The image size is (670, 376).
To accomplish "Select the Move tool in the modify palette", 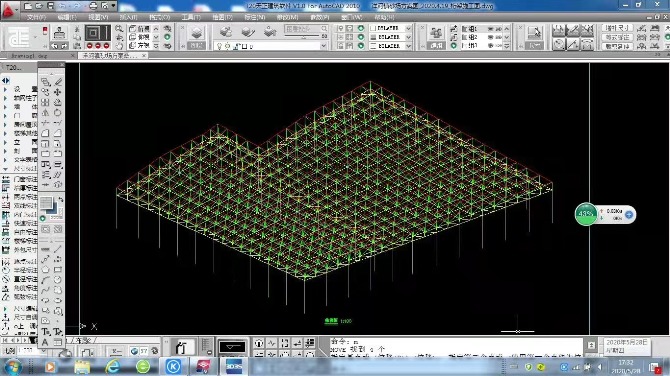I will [58, 92].
